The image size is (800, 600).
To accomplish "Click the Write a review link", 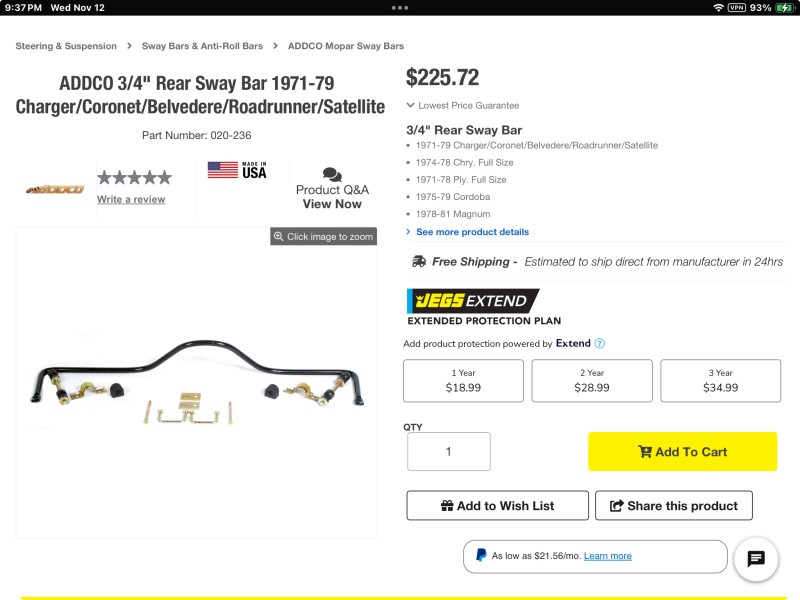I will pos(131,199).
